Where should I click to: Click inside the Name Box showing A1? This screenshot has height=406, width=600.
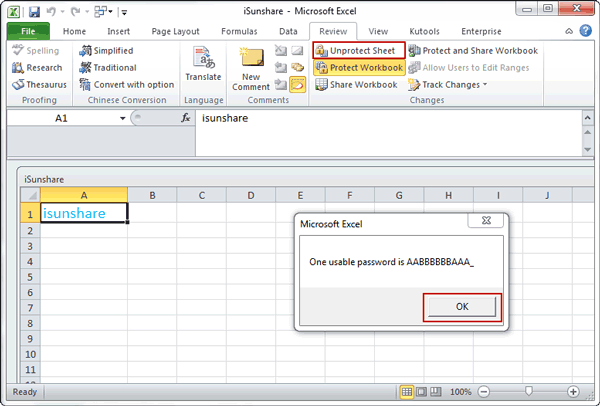[x=62, y=118]
